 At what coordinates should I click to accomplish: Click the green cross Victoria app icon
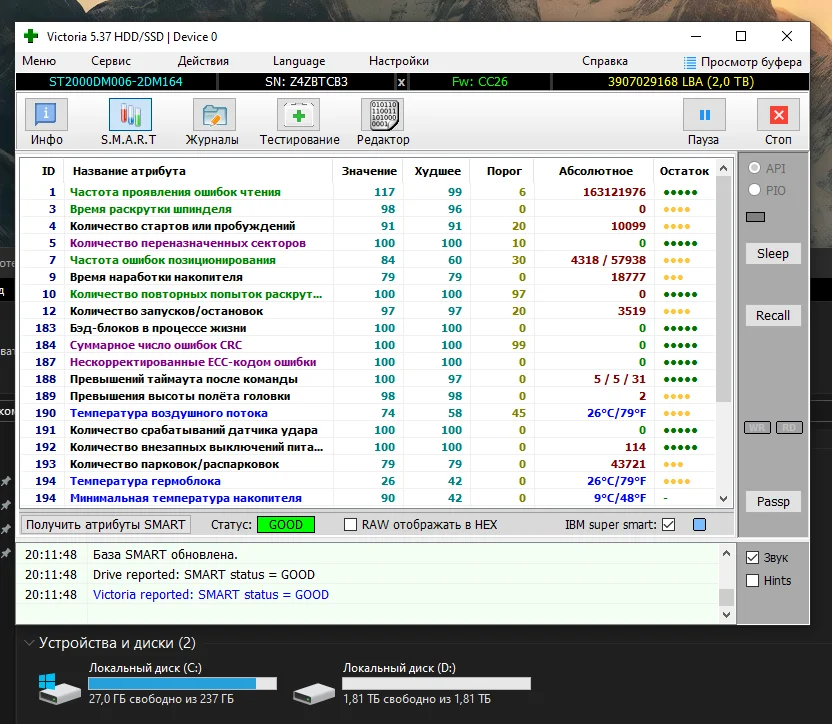point(31,36)
